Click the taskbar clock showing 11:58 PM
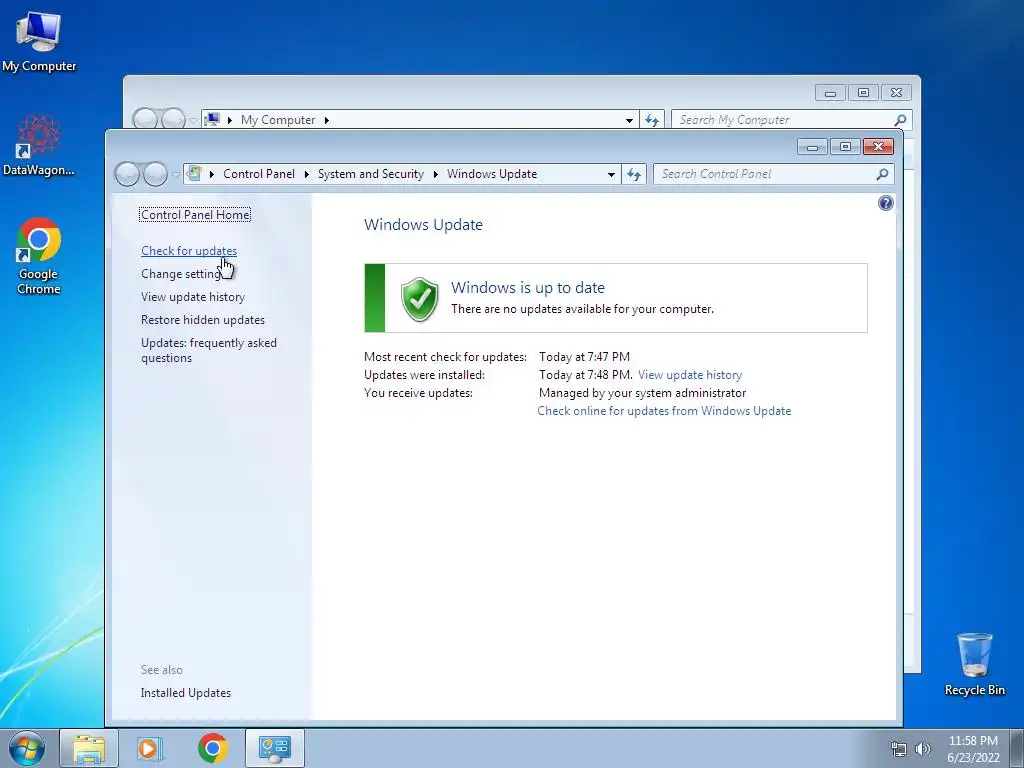The width and height of the screenshot is (1024, 768). pyautogui.click(x=973, y=749)
